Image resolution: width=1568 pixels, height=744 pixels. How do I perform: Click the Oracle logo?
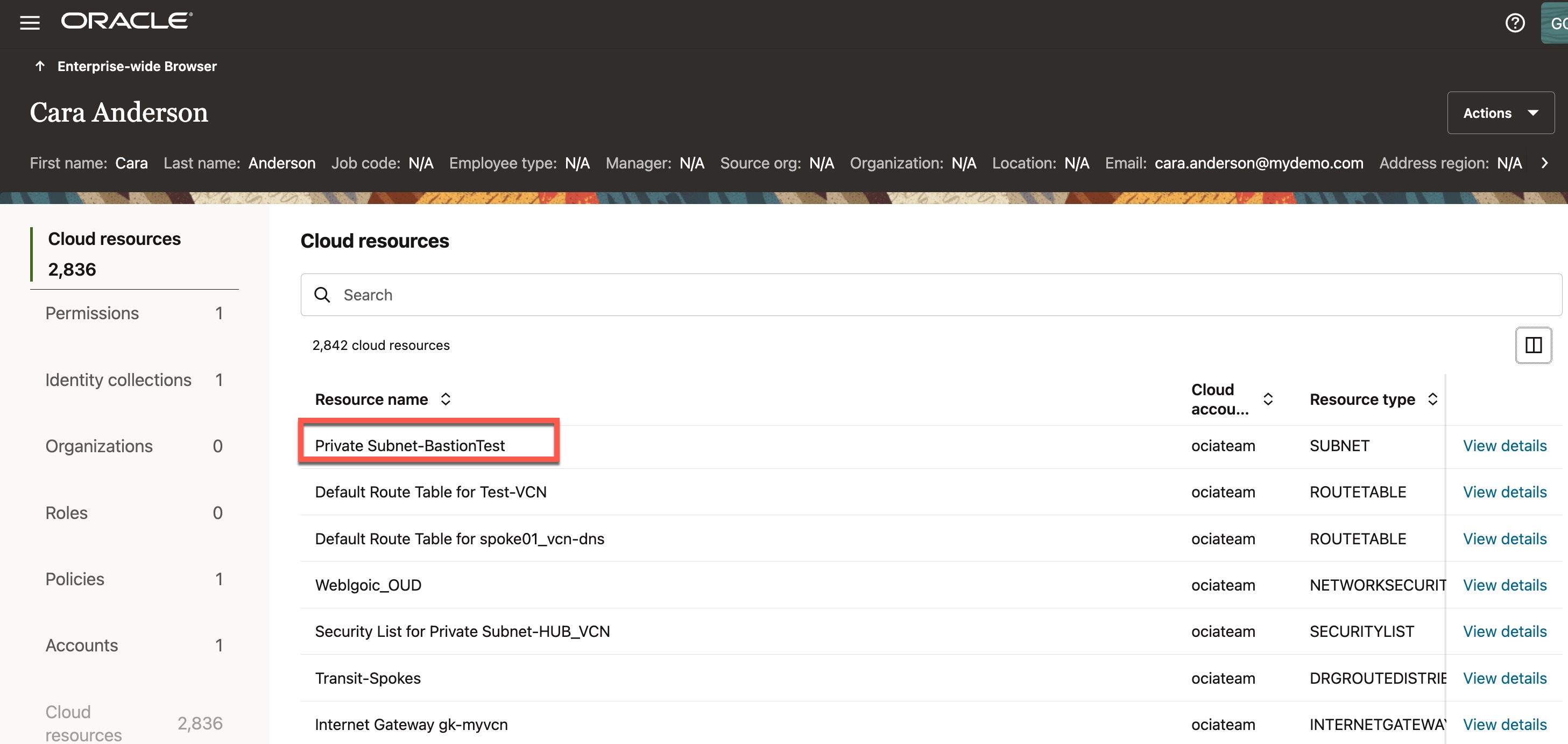pos(126,22)
